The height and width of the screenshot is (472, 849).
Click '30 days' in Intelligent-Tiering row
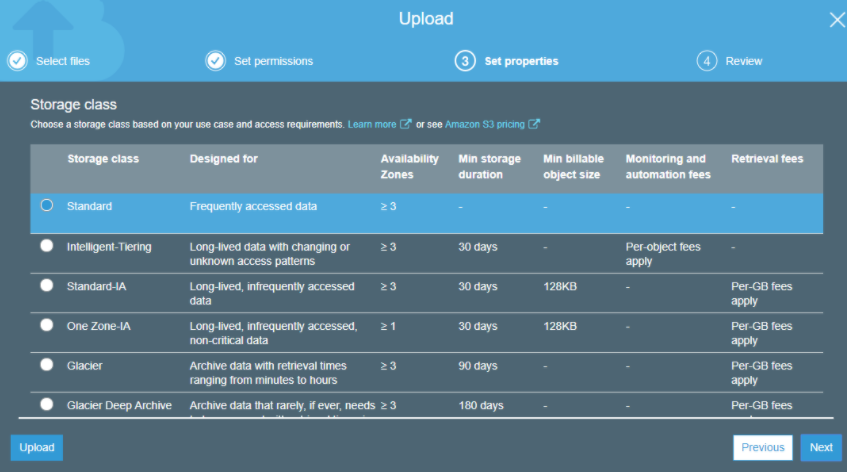point(478,247)
